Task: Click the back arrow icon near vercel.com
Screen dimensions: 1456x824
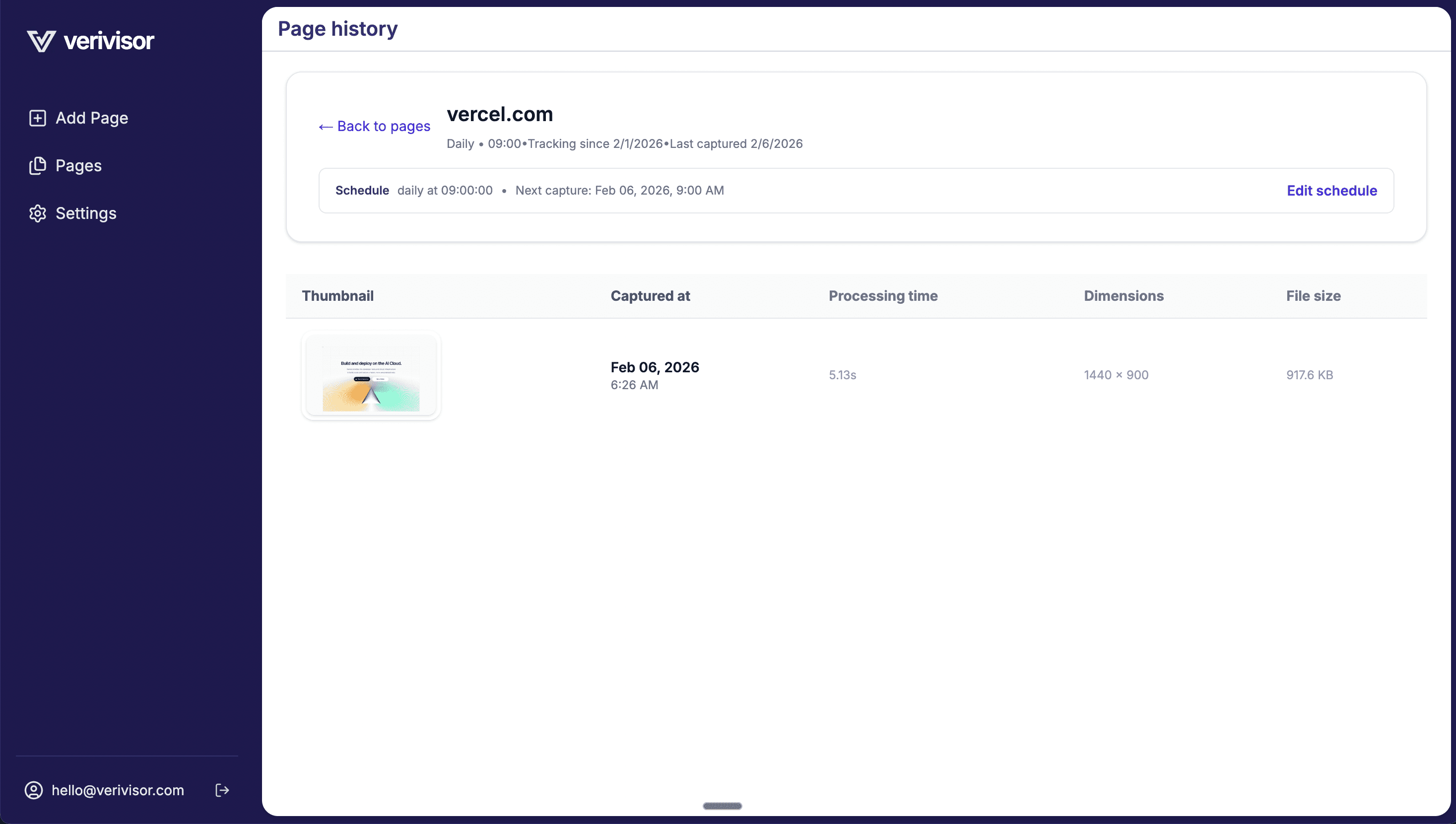Action: pos(325,126)
